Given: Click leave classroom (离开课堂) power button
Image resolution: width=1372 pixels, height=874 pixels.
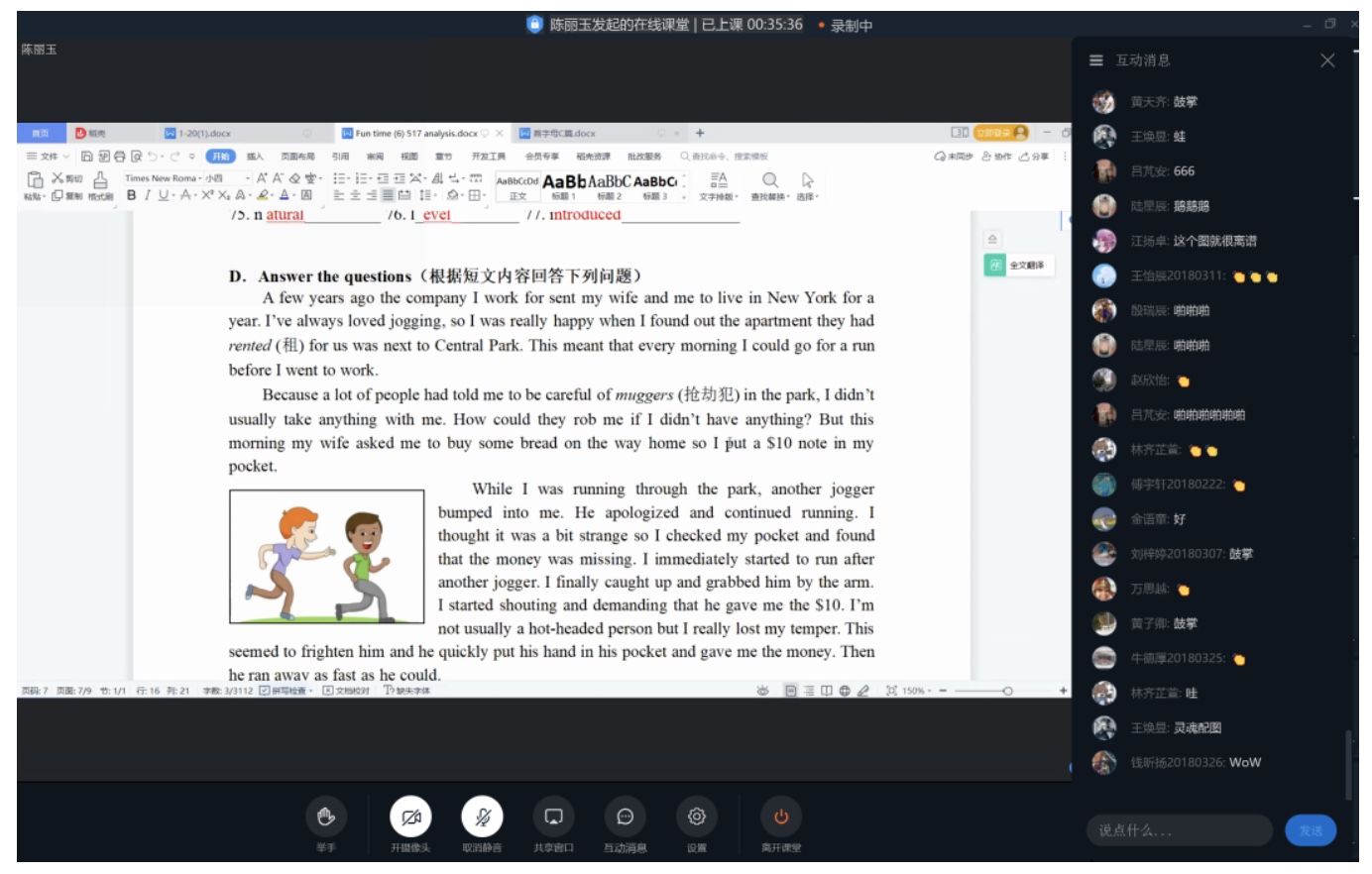Looking at the screenshot, I should point(781,817).
